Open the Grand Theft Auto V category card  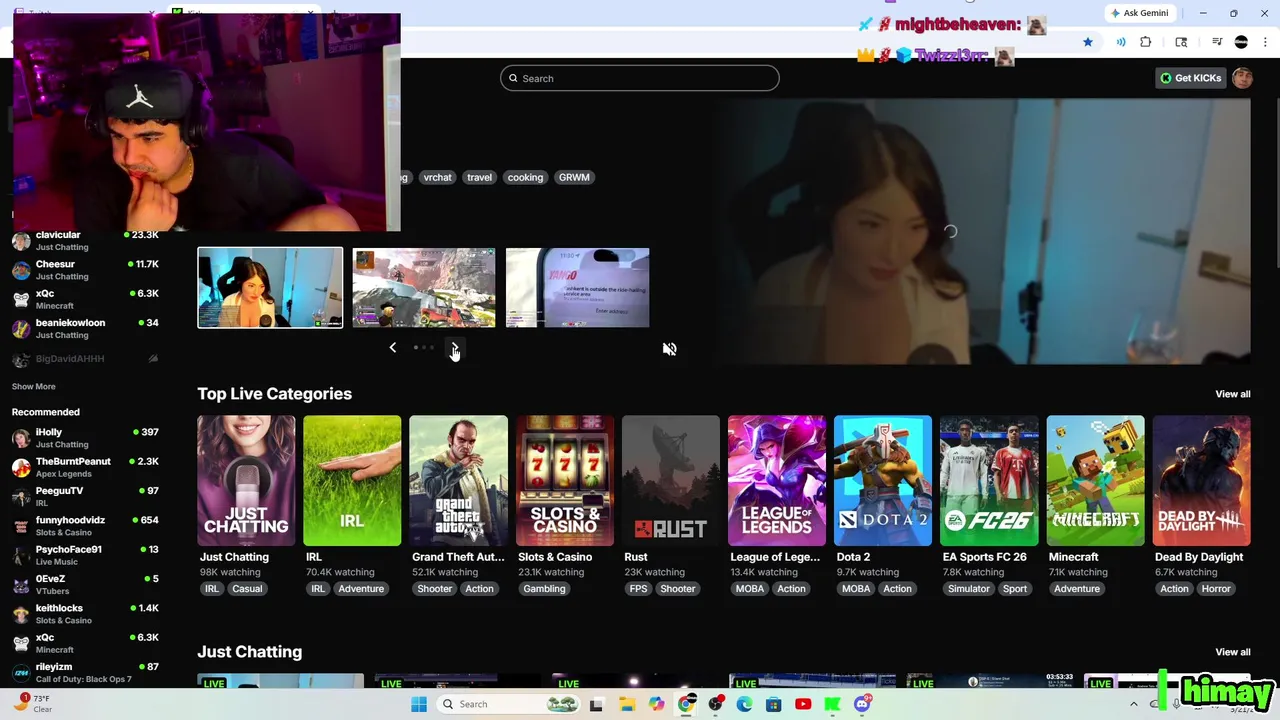(458, 480)
